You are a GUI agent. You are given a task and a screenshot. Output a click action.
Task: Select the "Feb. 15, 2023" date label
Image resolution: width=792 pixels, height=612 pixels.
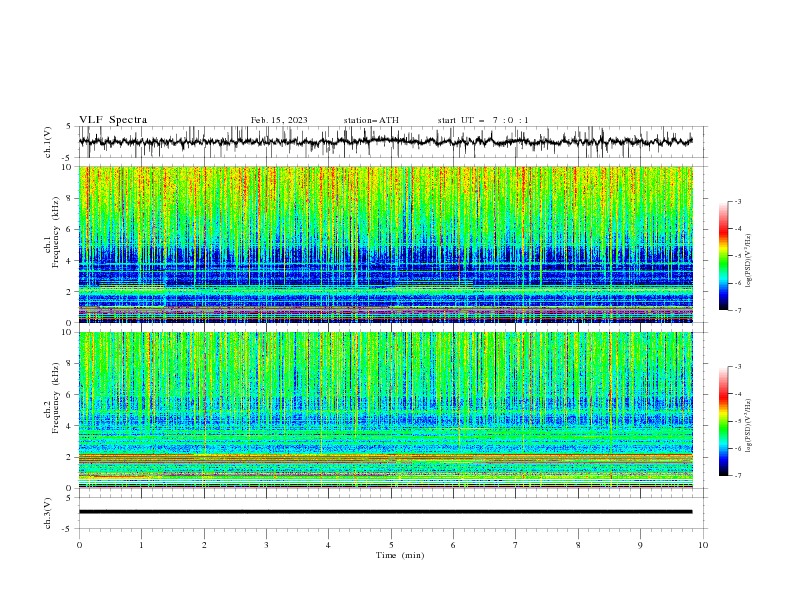click(x=279, y=120)
